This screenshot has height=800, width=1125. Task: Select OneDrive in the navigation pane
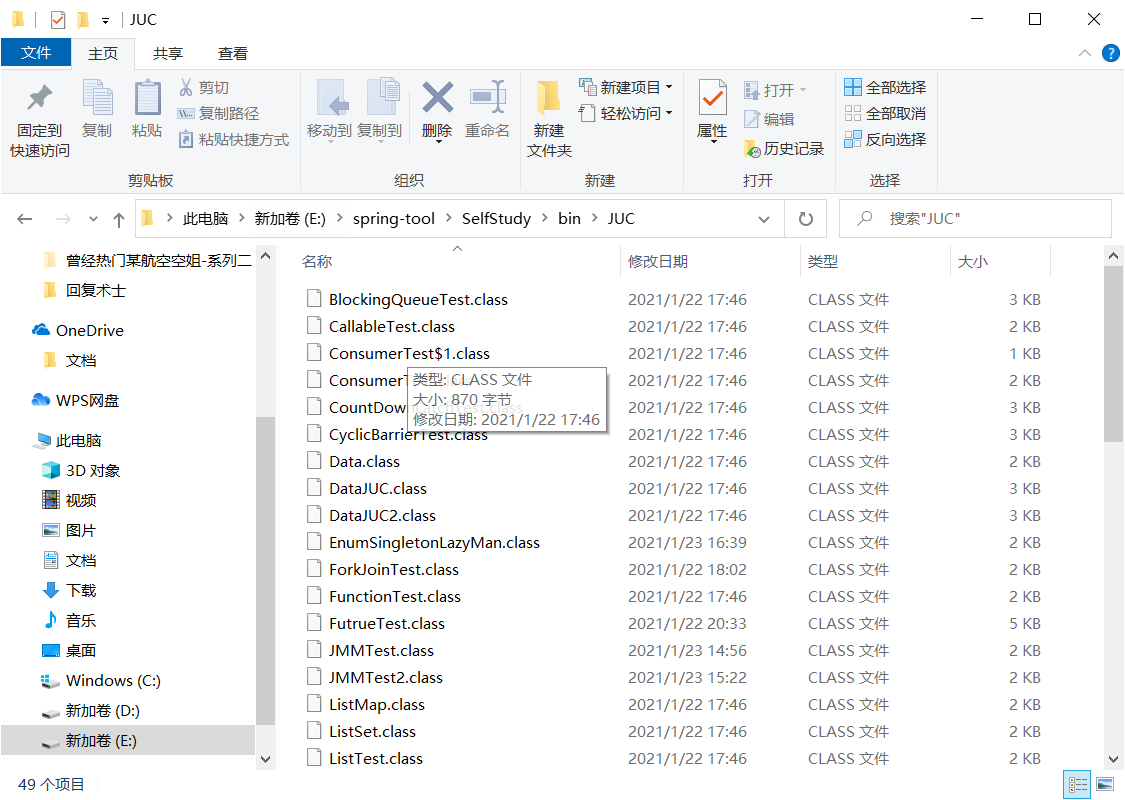coord(90,331)
